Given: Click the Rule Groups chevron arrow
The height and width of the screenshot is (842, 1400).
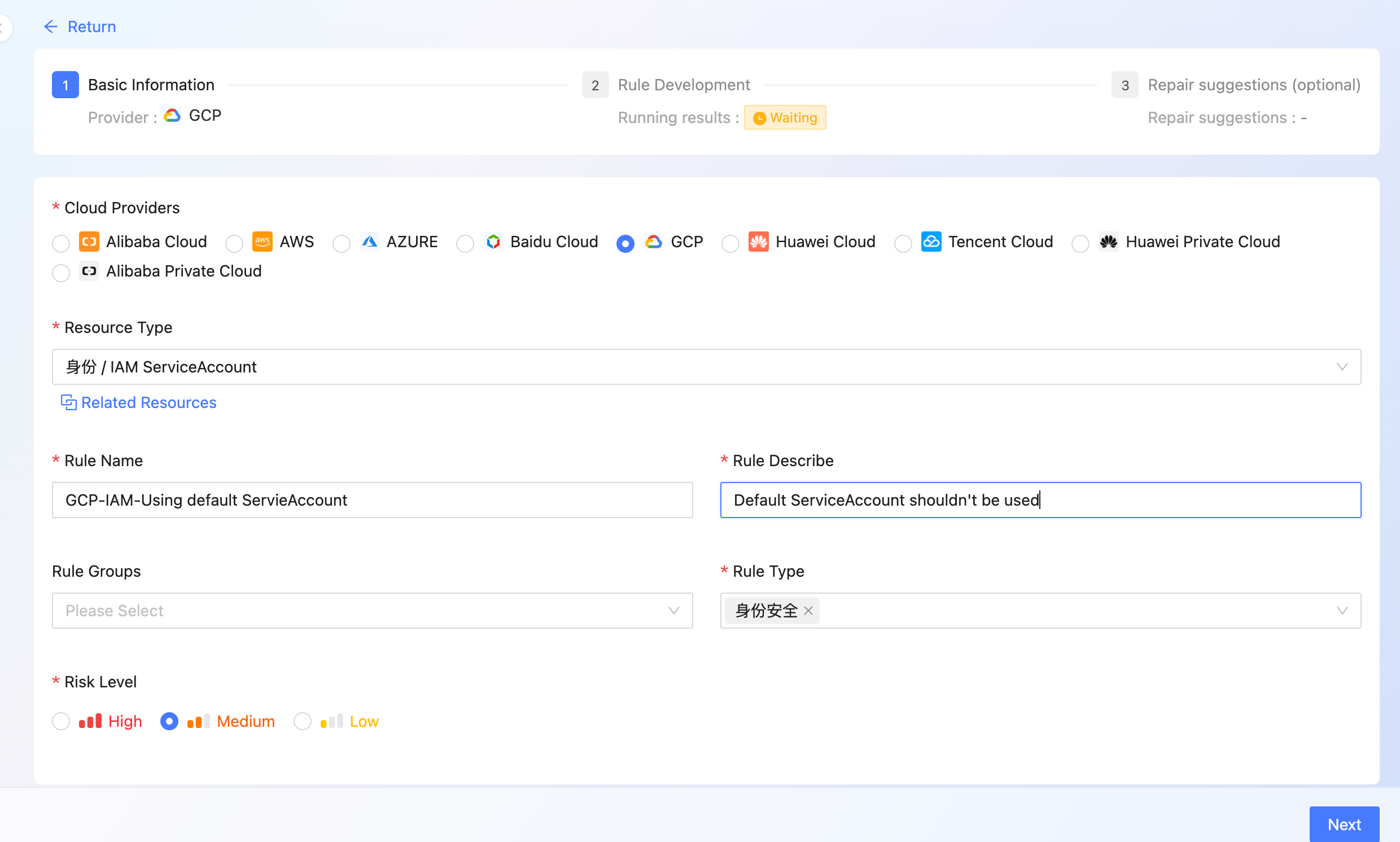Looking at the screenshot, I should [x=673, y=611].
